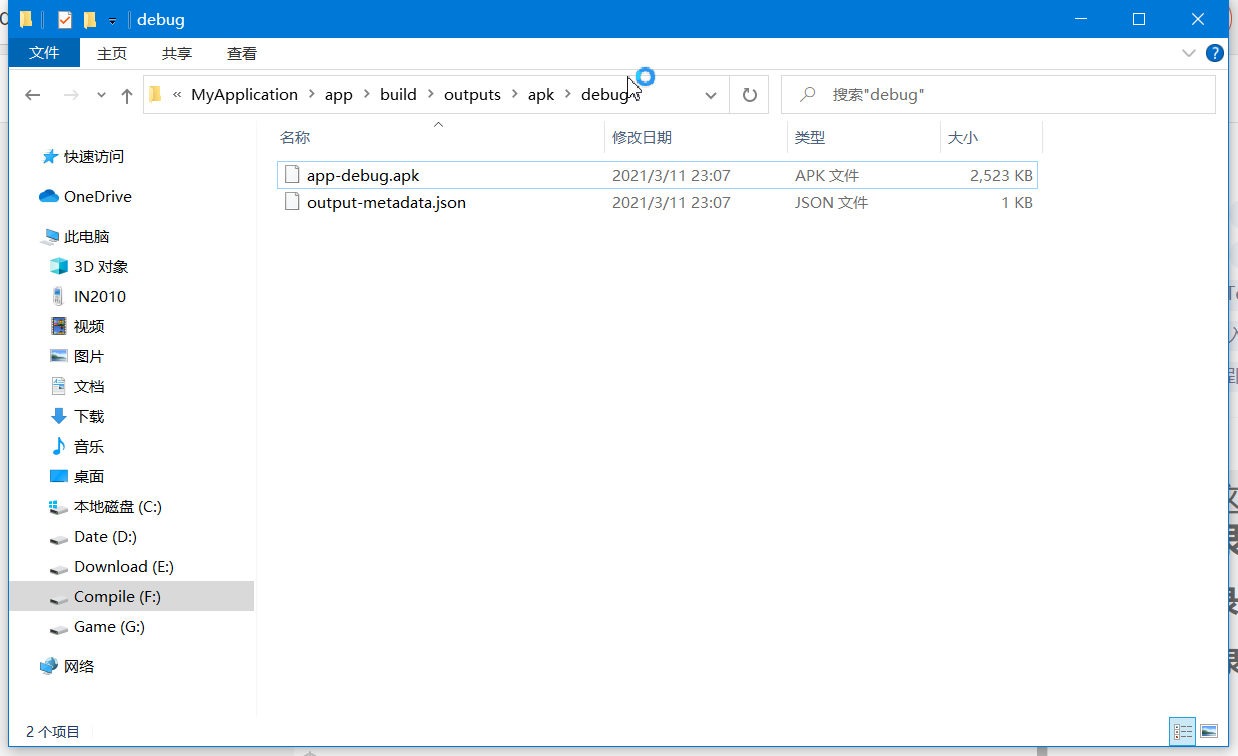Click the app breadcrumb segment
Image resolution: width=1238 pixels, height=756 pixels.
click(x=339, y=95)
